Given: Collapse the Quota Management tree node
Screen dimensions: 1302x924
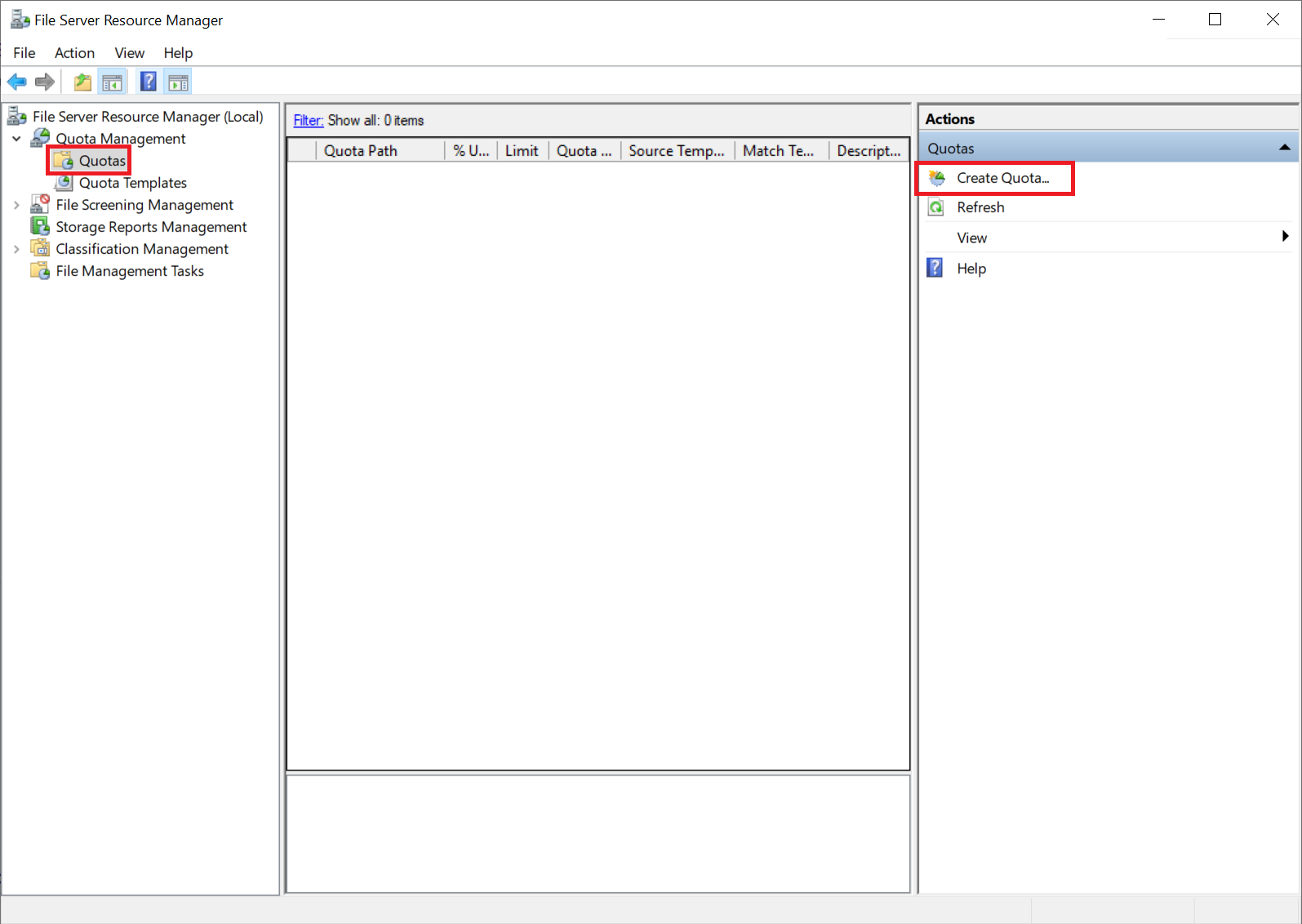Looking at the screenshot, I should point(16,139).
